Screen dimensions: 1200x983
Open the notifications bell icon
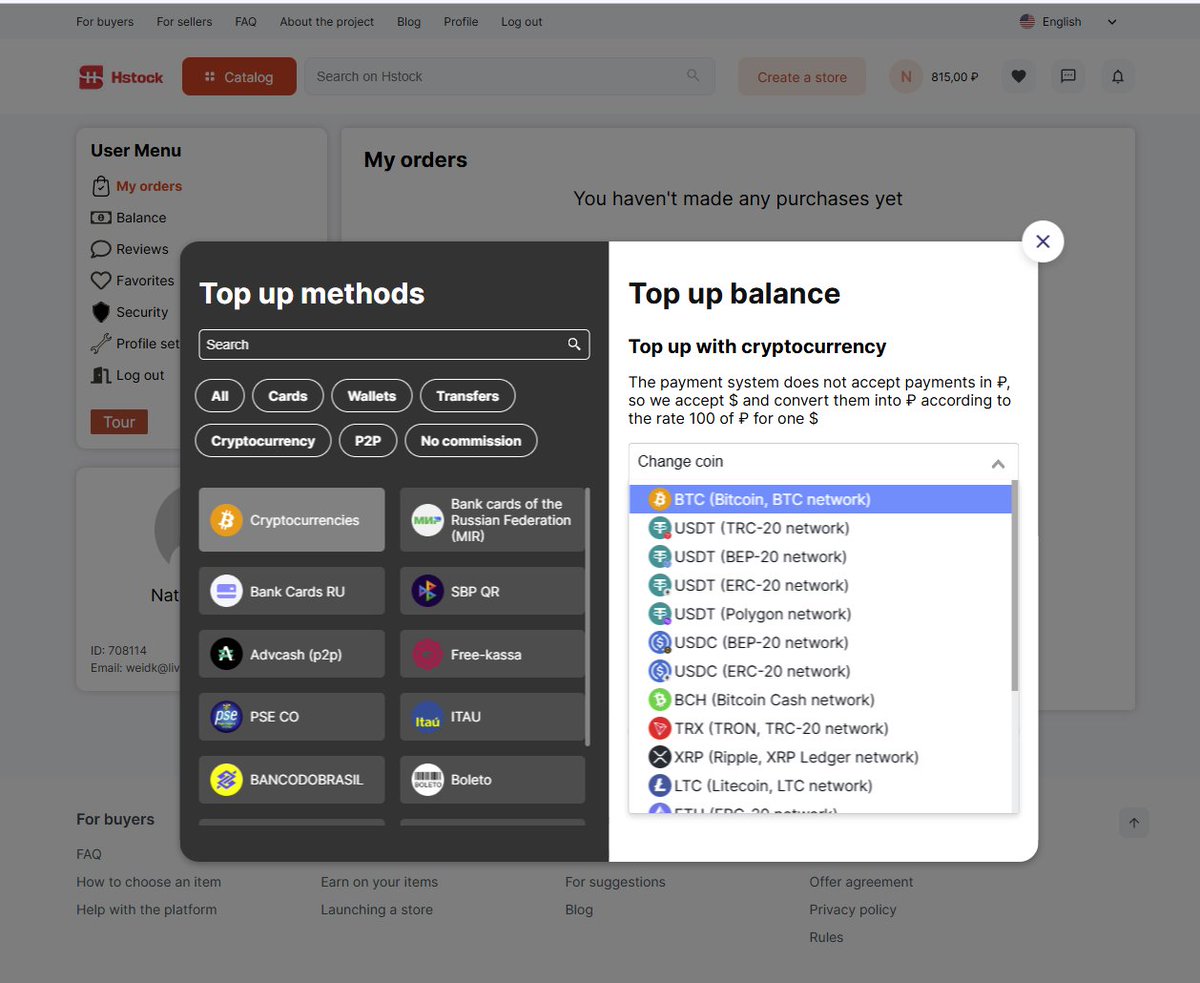[1118, 76]
